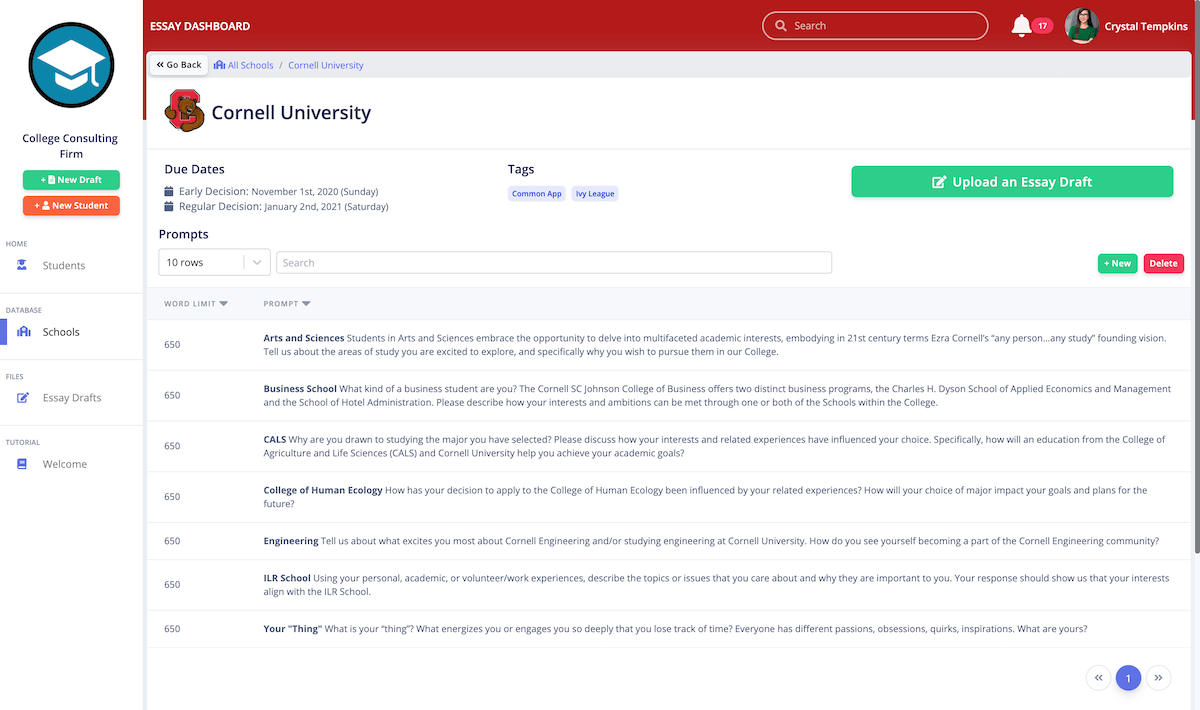Open Crystal Tempkins profile avatar
Image resolution: width=1200 pixels, height=710 pixels.
[1082, 26]
